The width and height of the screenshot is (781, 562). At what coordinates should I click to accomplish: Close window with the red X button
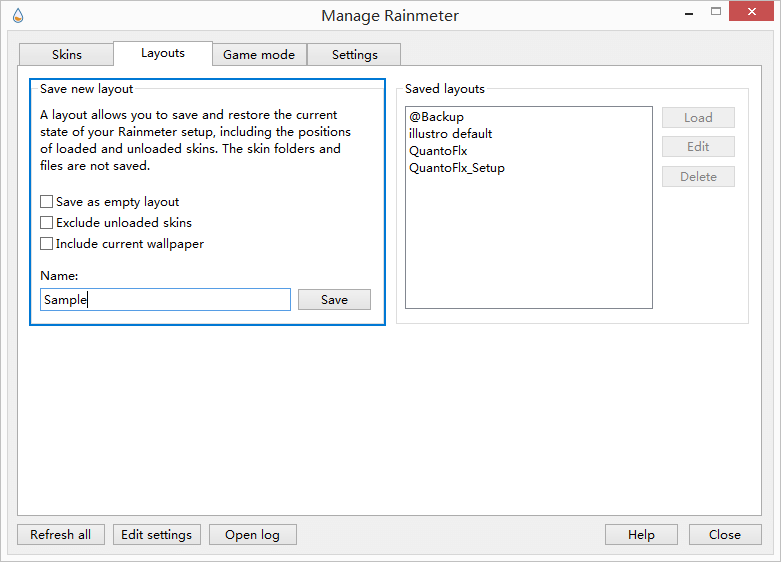coord(752,11)
